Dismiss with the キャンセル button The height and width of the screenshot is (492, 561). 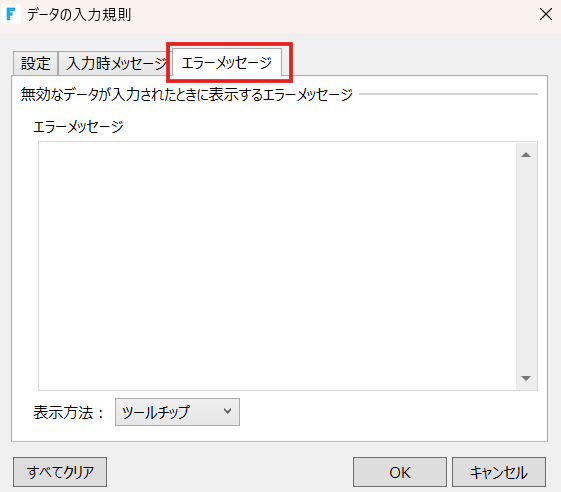[x=499, y=472]
